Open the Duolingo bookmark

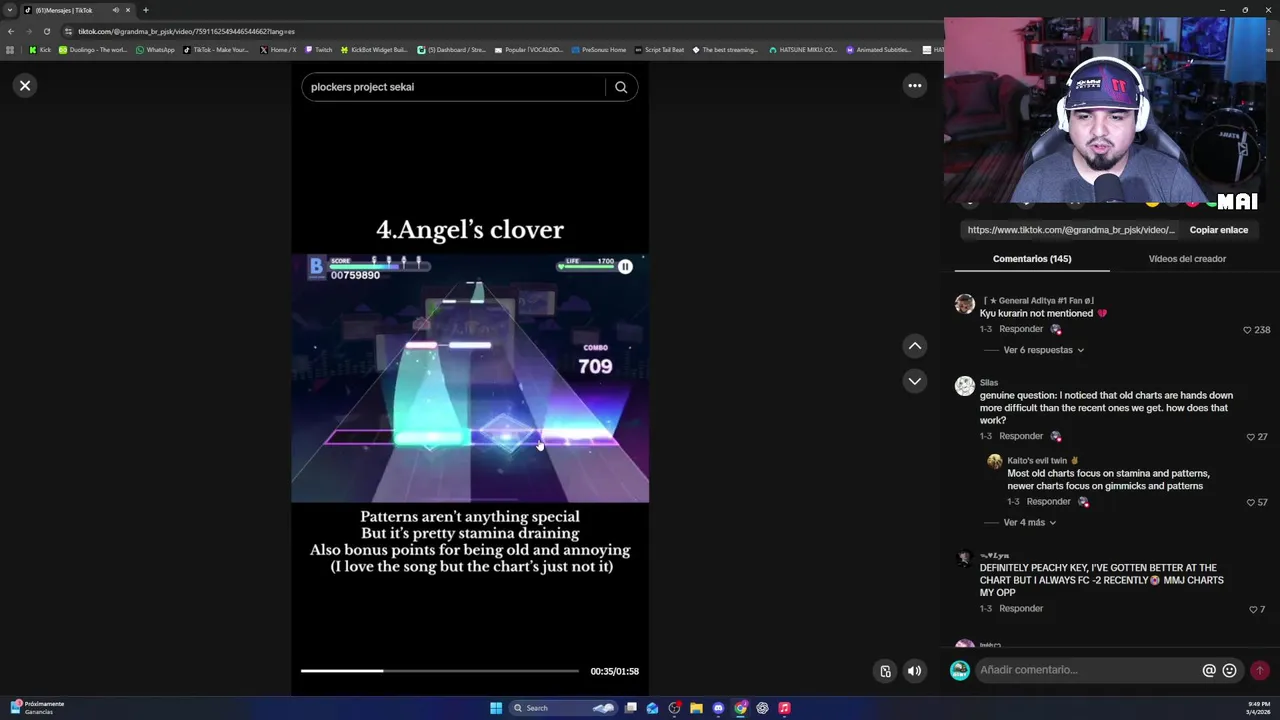pyautogui.click(x=93, y=50)
